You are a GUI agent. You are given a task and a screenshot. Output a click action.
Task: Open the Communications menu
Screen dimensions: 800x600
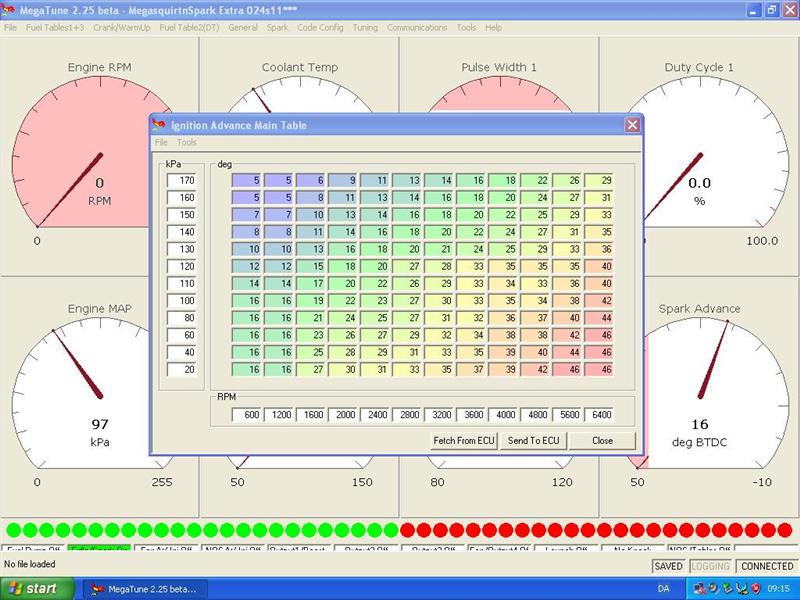tap(417, 28)
